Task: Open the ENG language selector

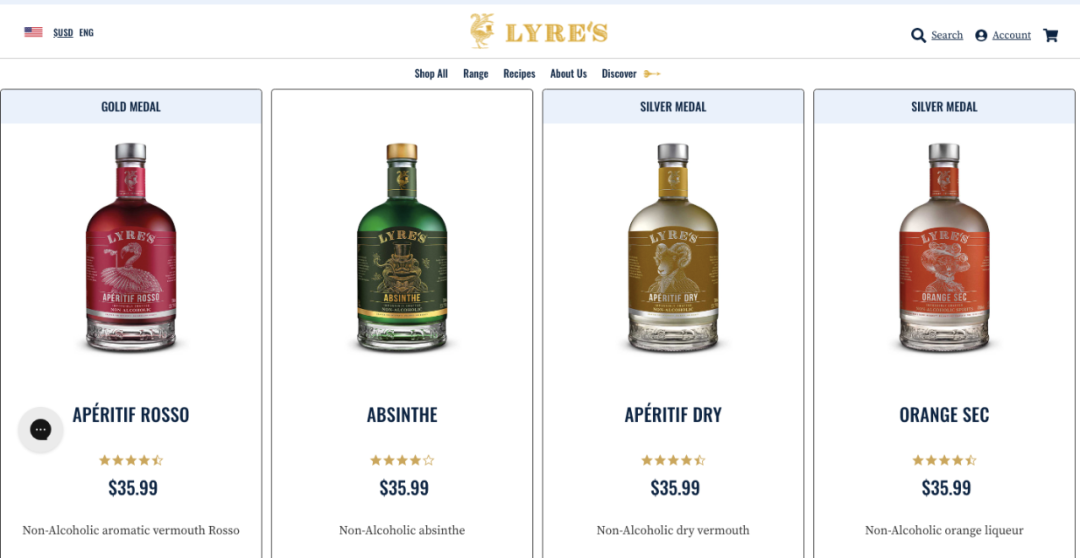Action: (86, 32)
